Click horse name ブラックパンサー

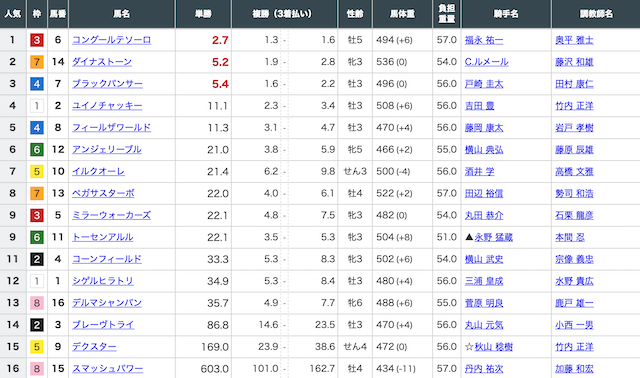pos(107,84)
